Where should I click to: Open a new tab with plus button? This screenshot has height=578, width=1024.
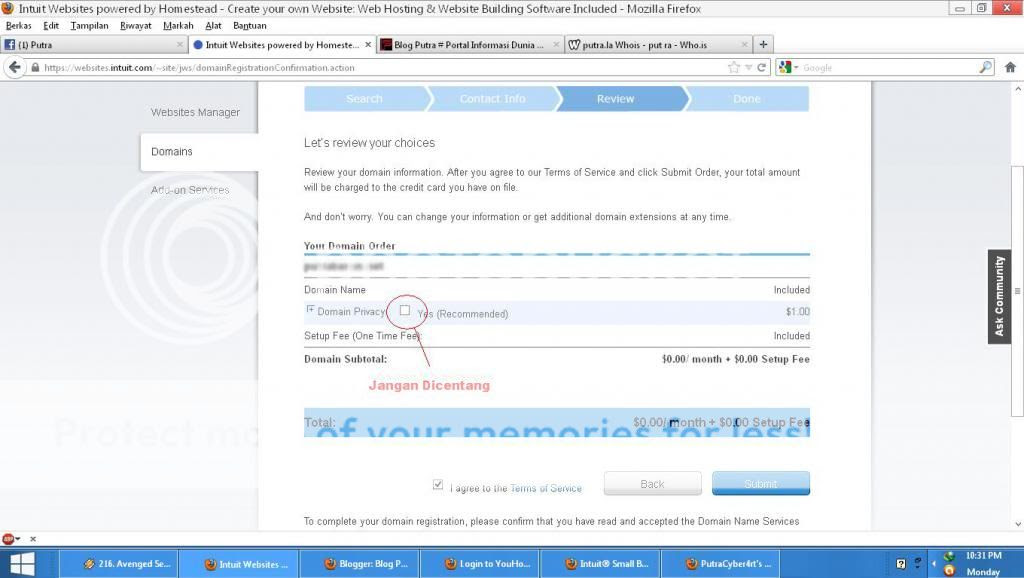coord(763,44)
